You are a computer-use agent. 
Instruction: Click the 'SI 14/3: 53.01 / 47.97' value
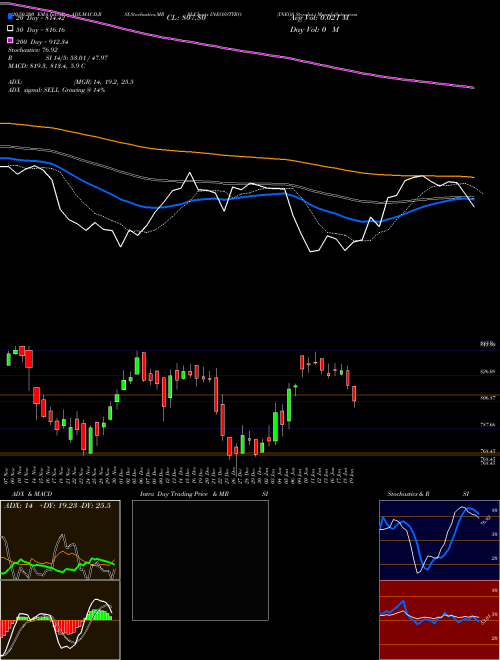(77, 58)
